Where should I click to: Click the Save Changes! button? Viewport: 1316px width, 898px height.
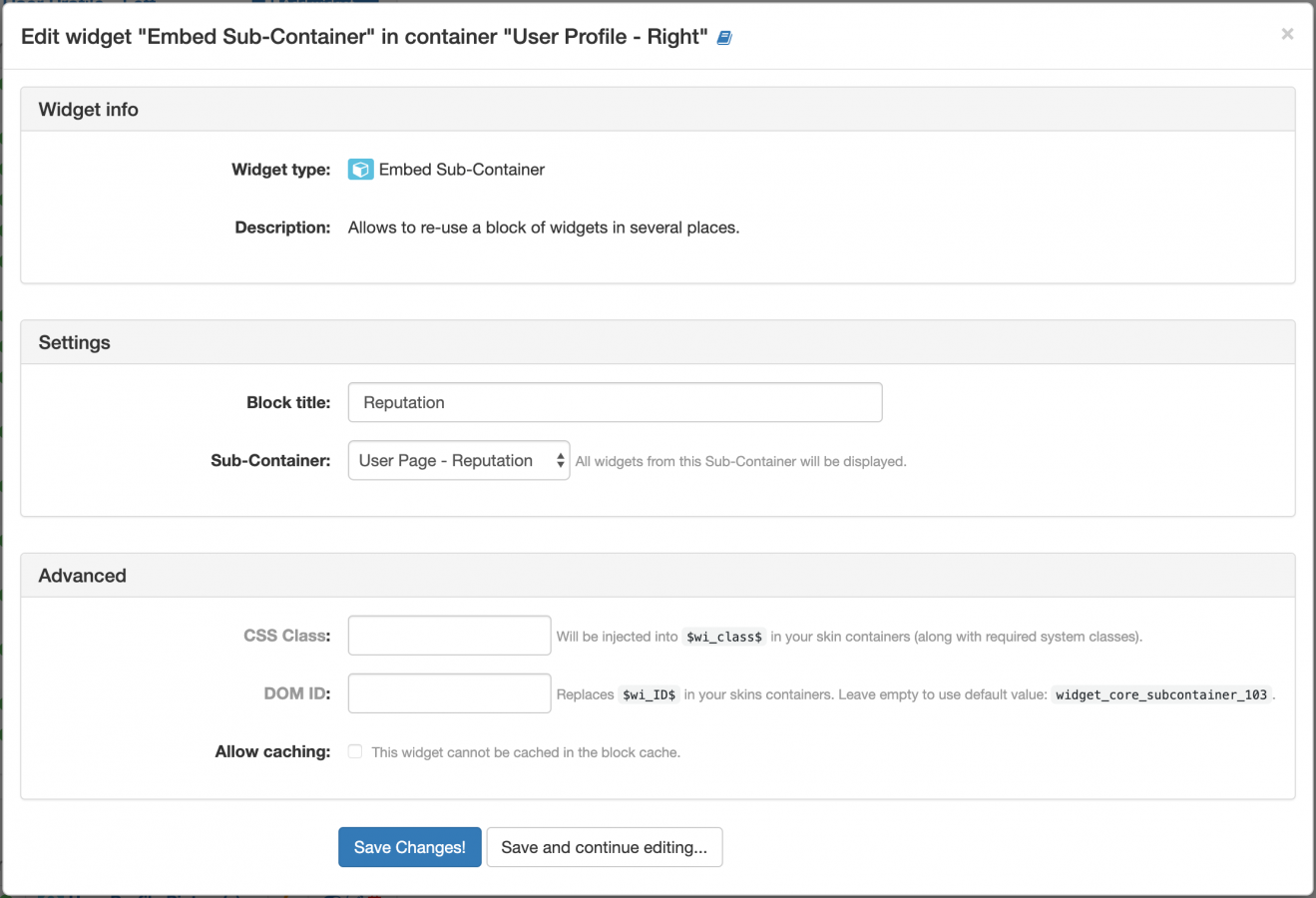click(410, 847)
